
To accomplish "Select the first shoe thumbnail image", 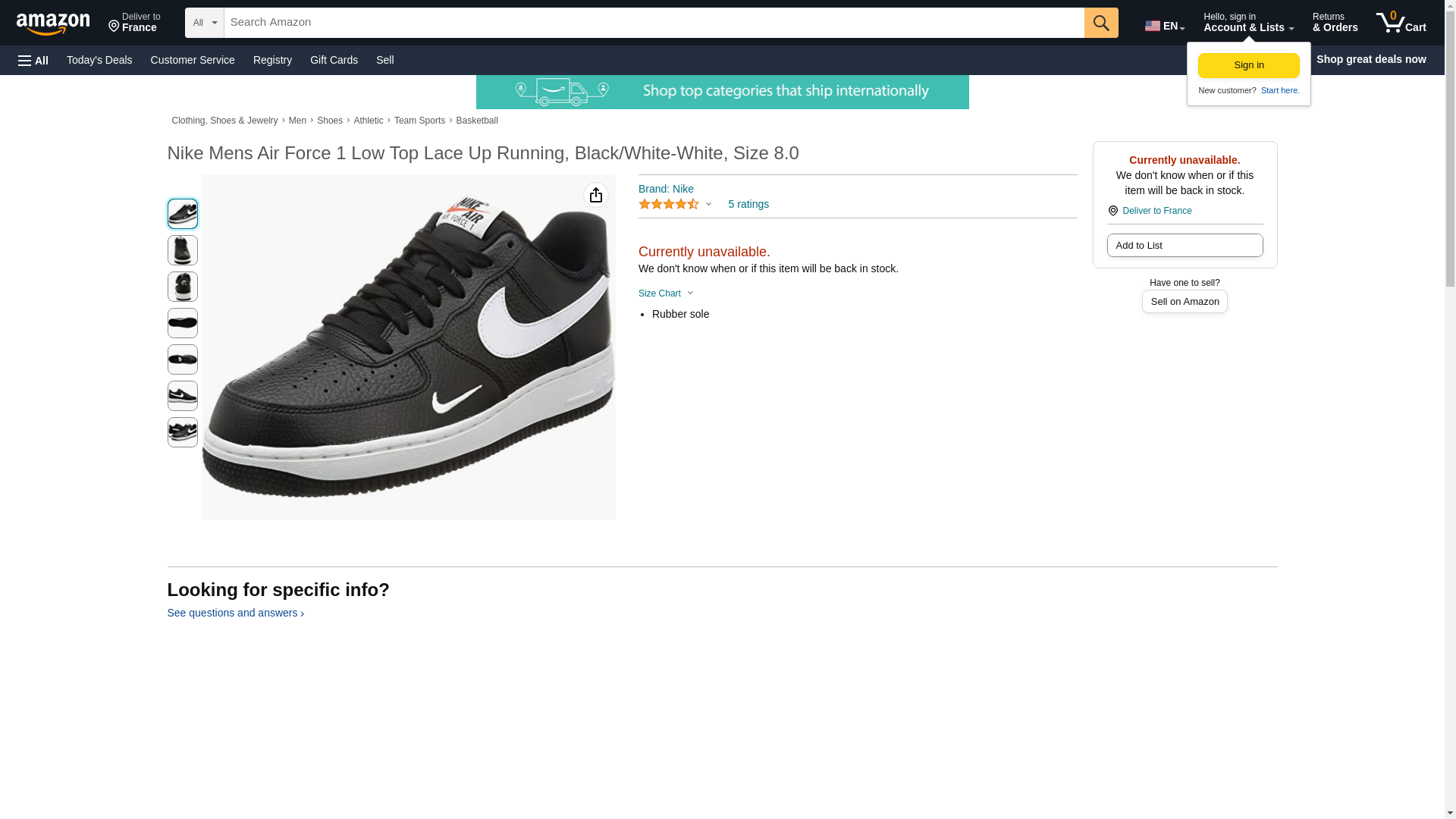I will click(183, 214).
